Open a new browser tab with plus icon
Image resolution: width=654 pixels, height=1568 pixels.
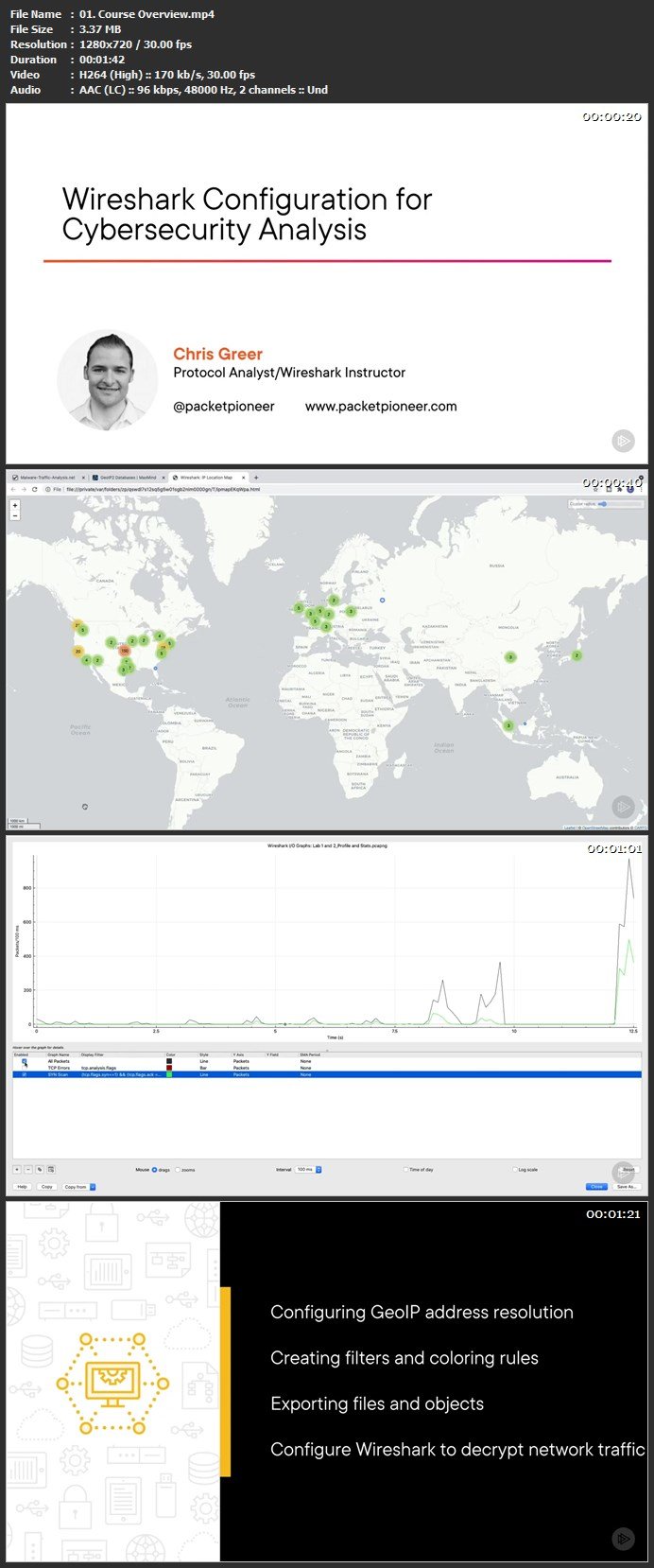[256, 478]
